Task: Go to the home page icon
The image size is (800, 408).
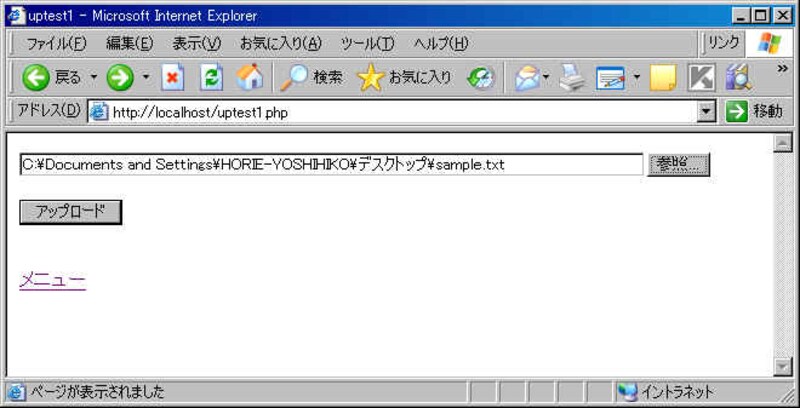Action: (249, 78)
